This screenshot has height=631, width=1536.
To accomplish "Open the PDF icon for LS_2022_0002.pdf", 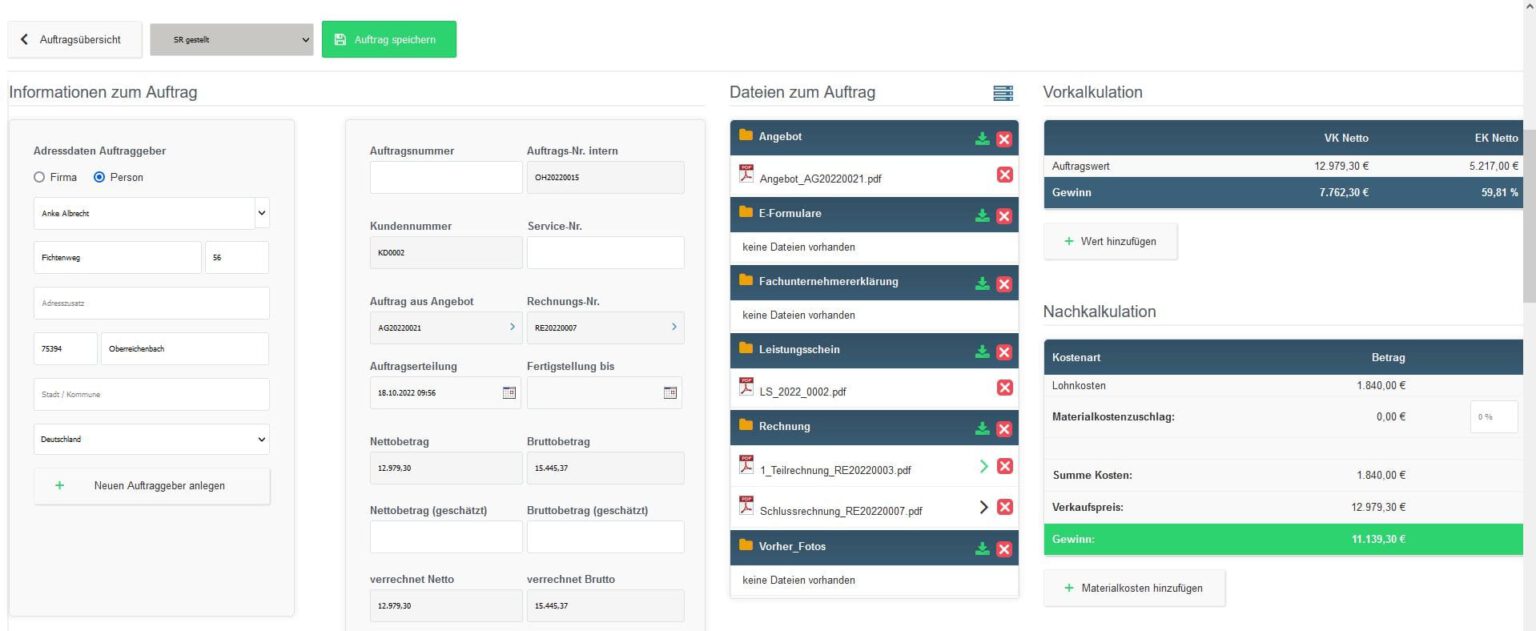I will [x=747, y=389].
